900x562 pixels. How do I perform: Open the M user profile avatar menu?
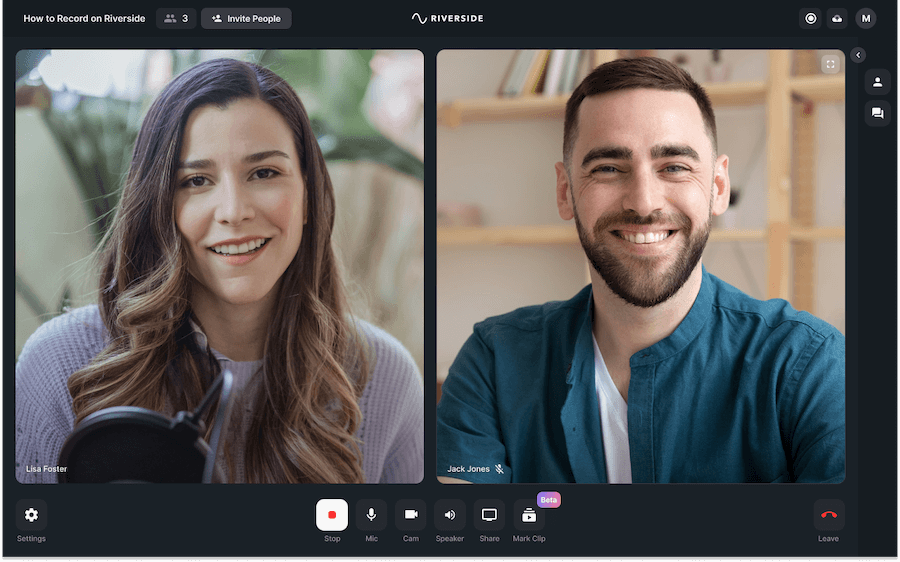[x=866, y=18]
